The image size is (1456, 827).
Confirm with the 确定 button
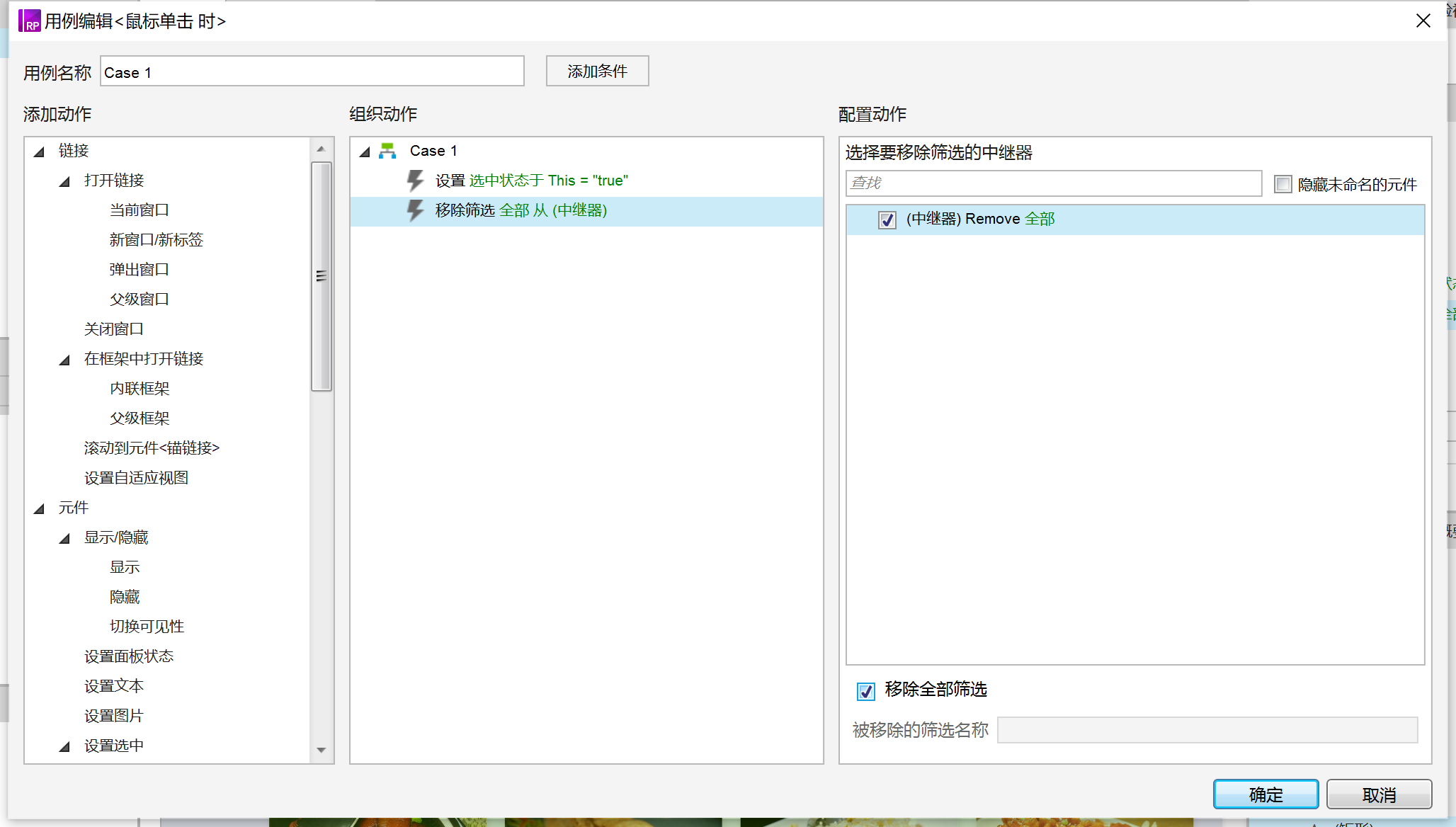[x=1266, y=794]
